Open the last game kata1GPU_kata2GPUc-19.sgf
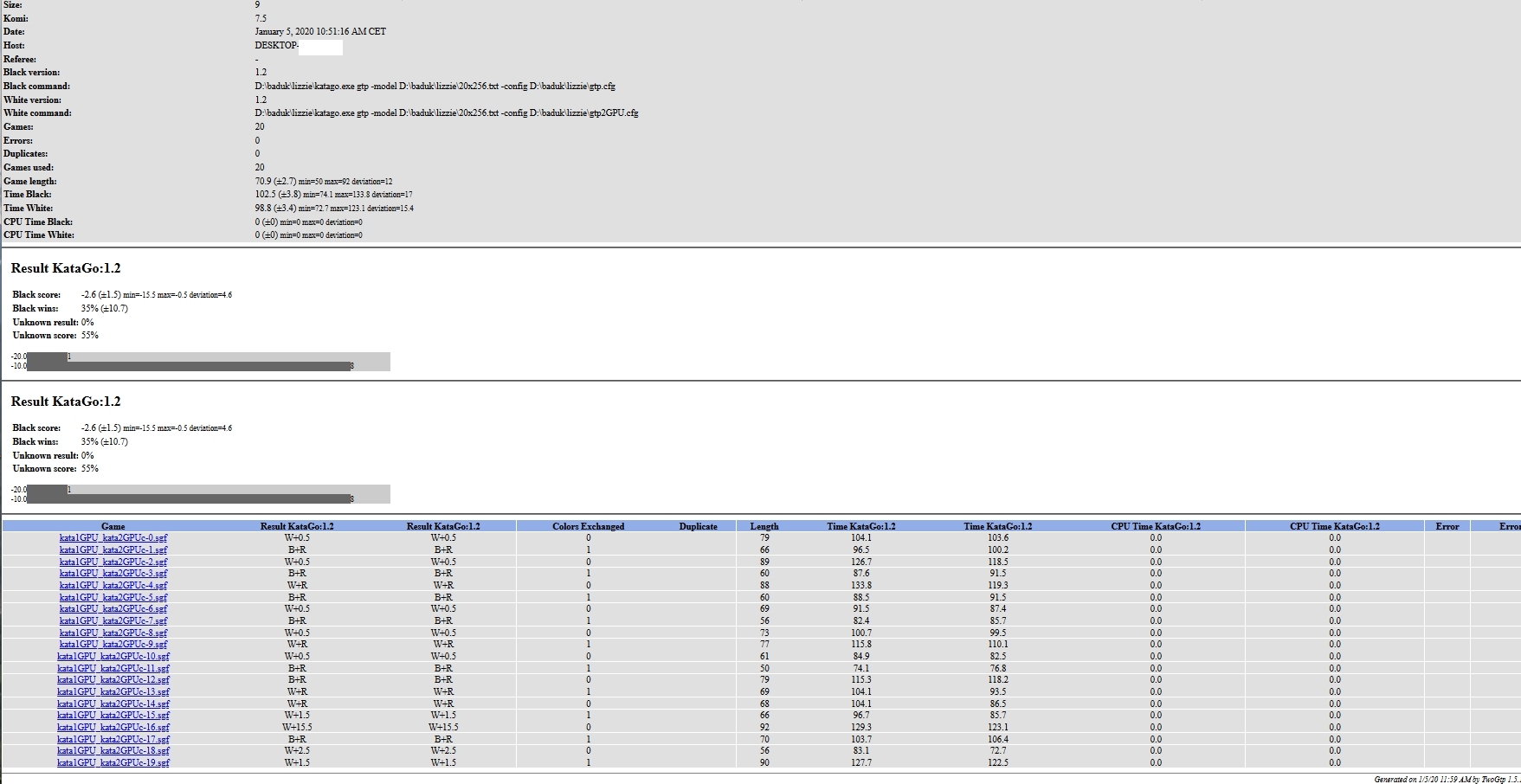 (x=113, y=763)
